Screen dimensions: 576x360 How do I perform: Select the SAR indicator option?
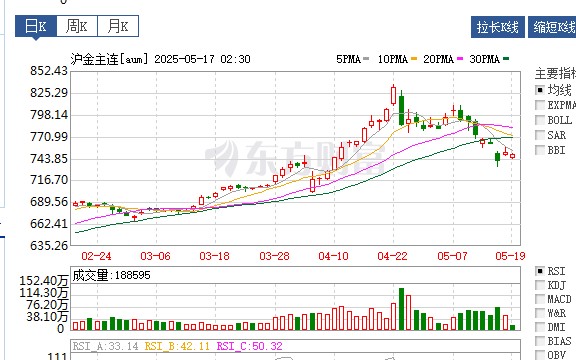point(540,135)
